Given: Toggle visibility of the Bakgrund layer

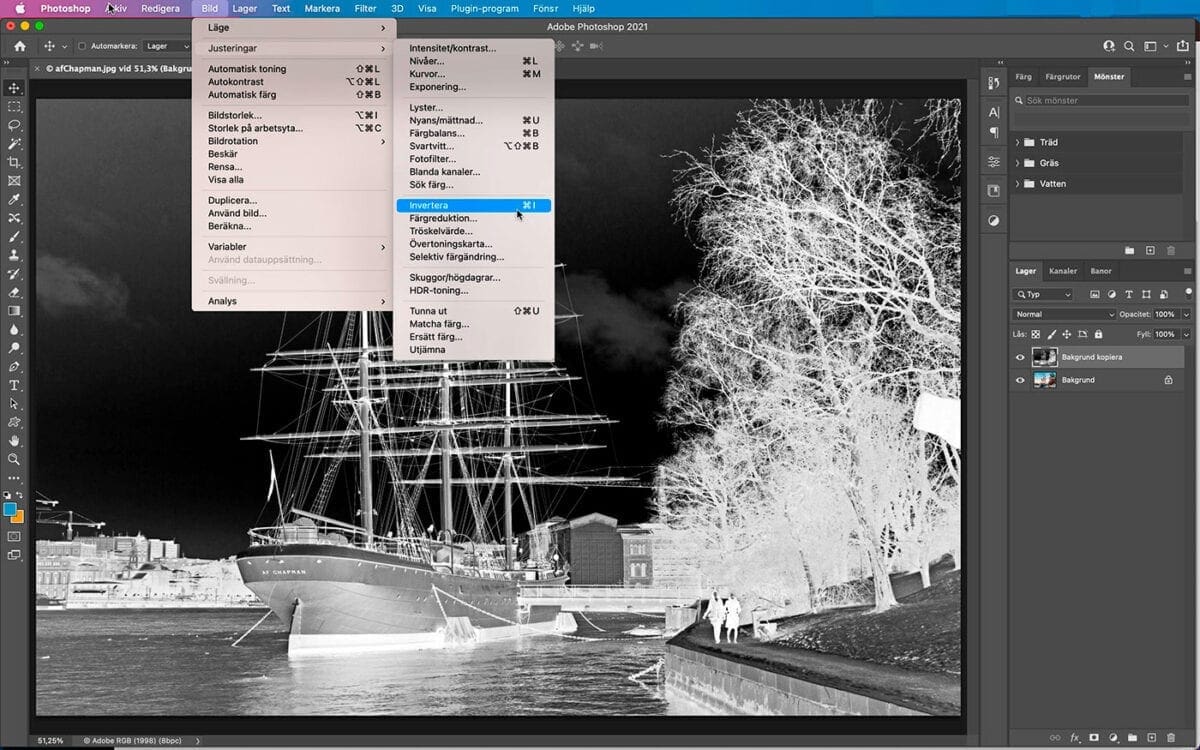Looking at the screenshot, I should (1020, 380).
